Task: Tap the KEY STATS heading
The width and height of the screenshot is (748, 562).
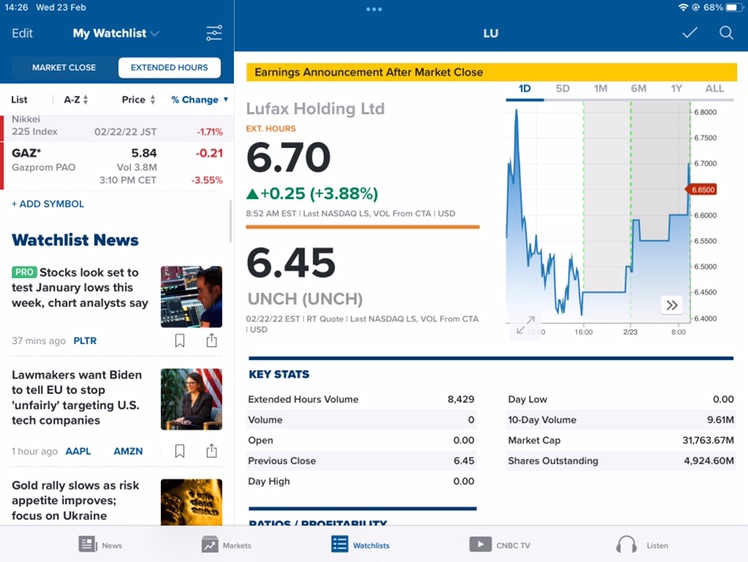Action: tap(279, 375)
